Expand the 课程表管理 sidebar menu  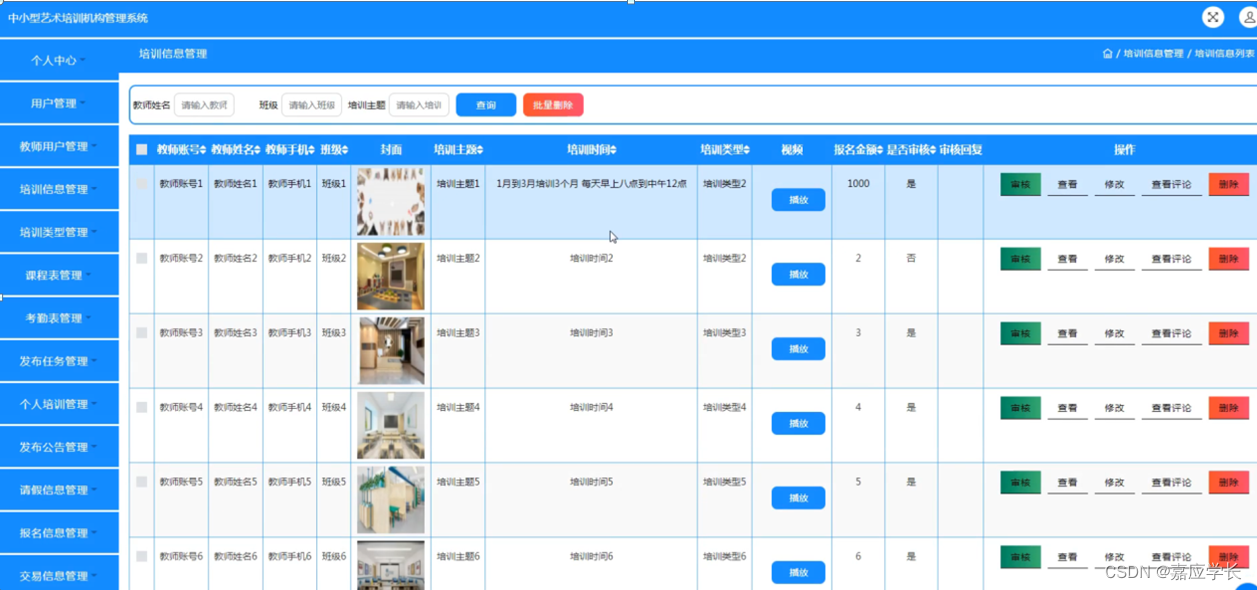click(59, 275)
